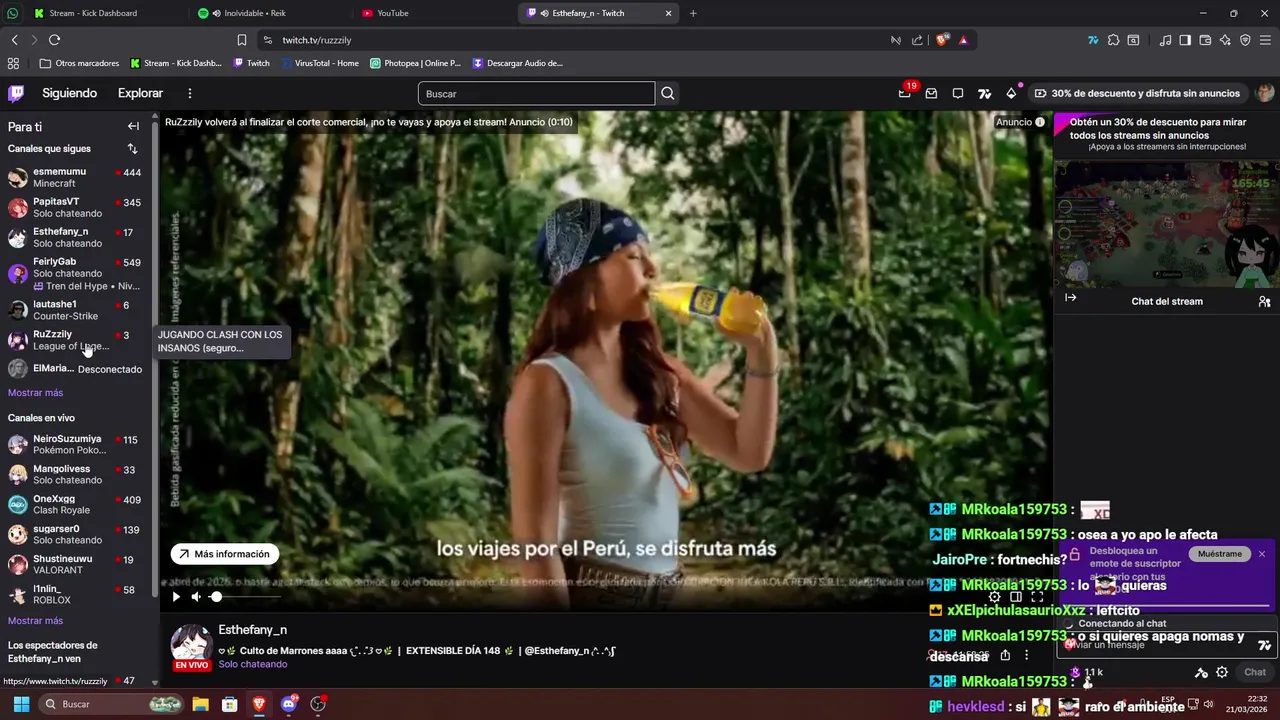Open stream options three-dot menu
The image size is (1280, 720).
click(x=1026, y=655)
